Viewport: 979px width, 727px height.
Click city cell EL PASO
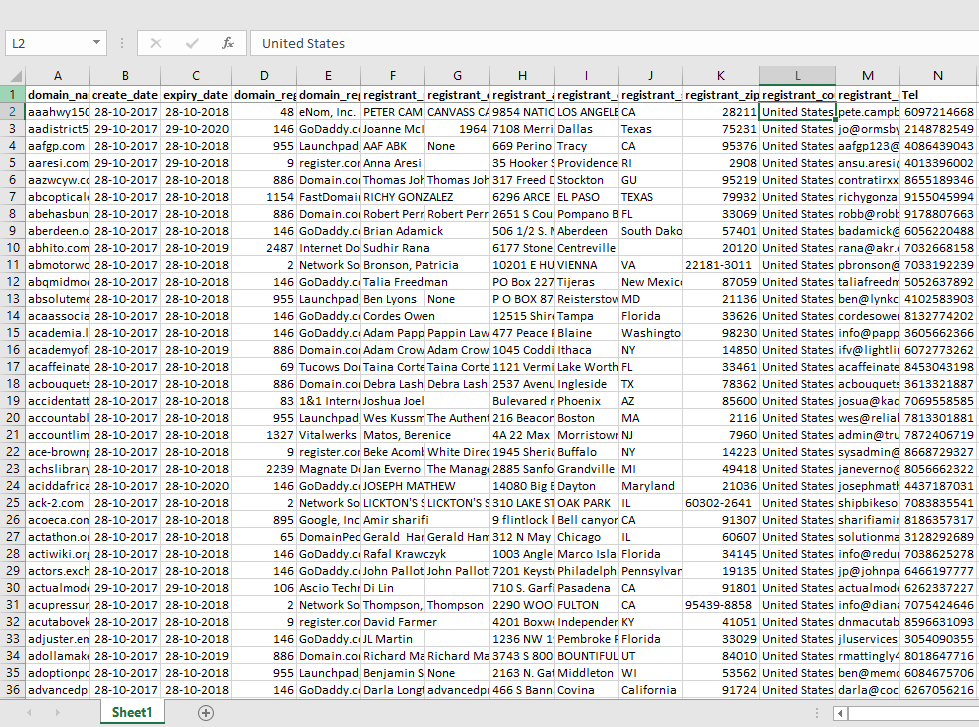coord(586,197)
